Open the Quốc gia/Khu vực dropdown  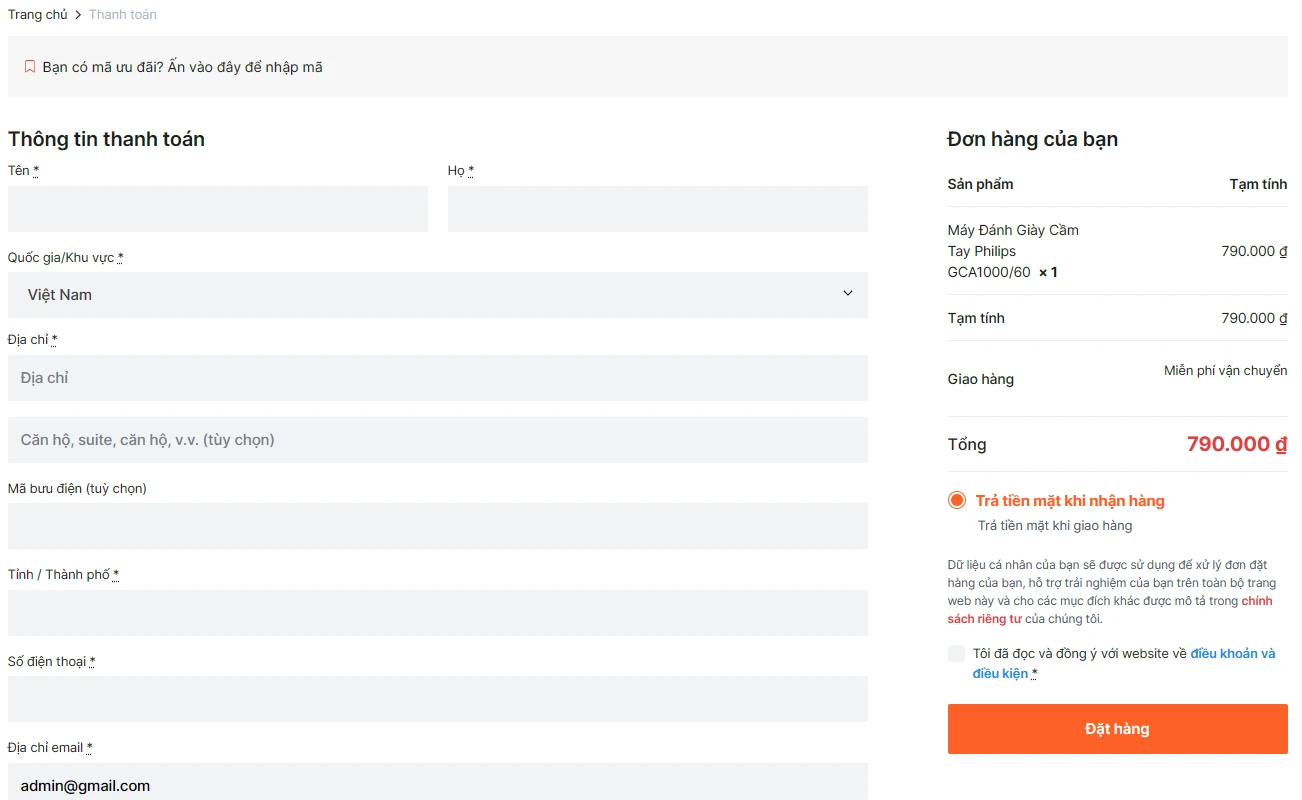click(x=437, y=295)
